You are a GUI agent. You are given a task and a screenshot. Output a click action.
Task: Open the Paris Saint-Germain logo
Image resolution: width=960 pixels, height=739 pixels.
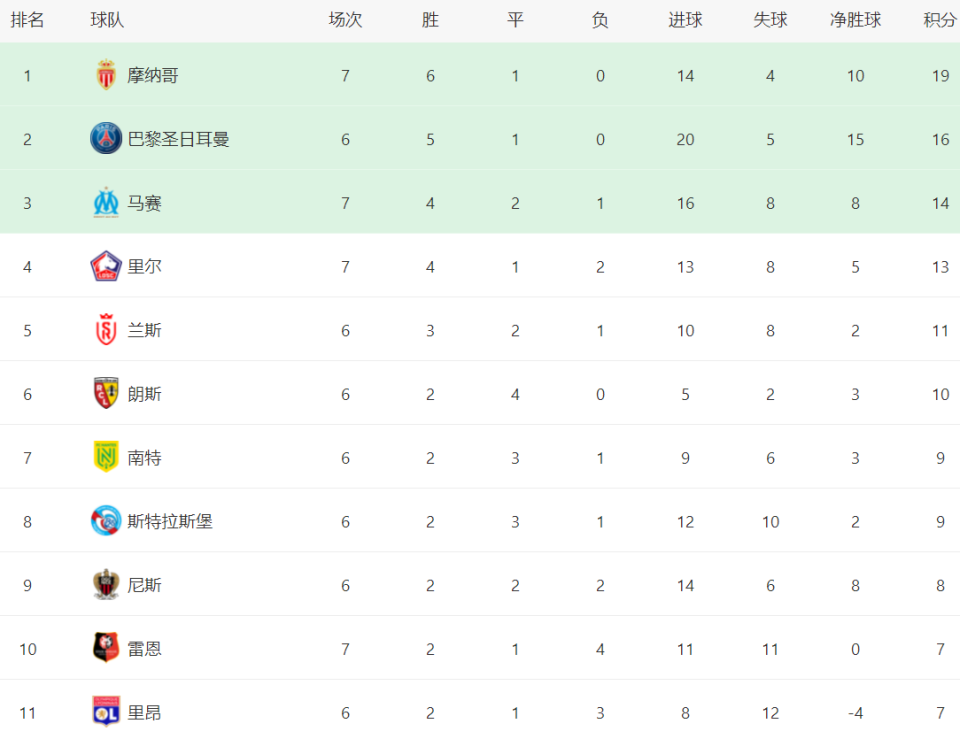coord(106,138)
